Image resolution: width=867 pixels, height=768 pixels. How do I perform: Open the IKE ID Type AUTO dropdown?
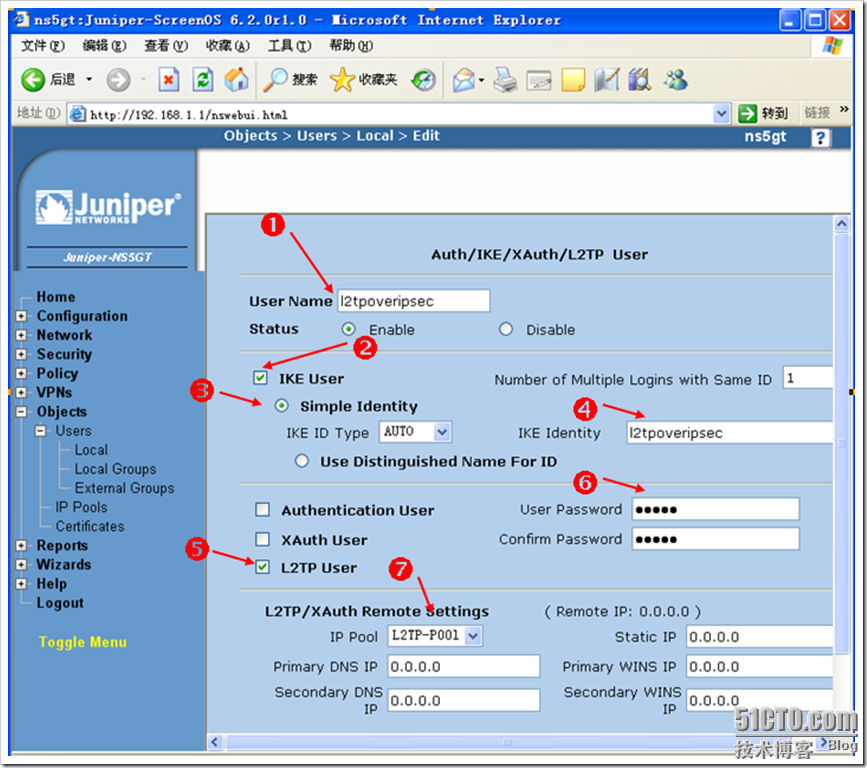tap(415, 432)
